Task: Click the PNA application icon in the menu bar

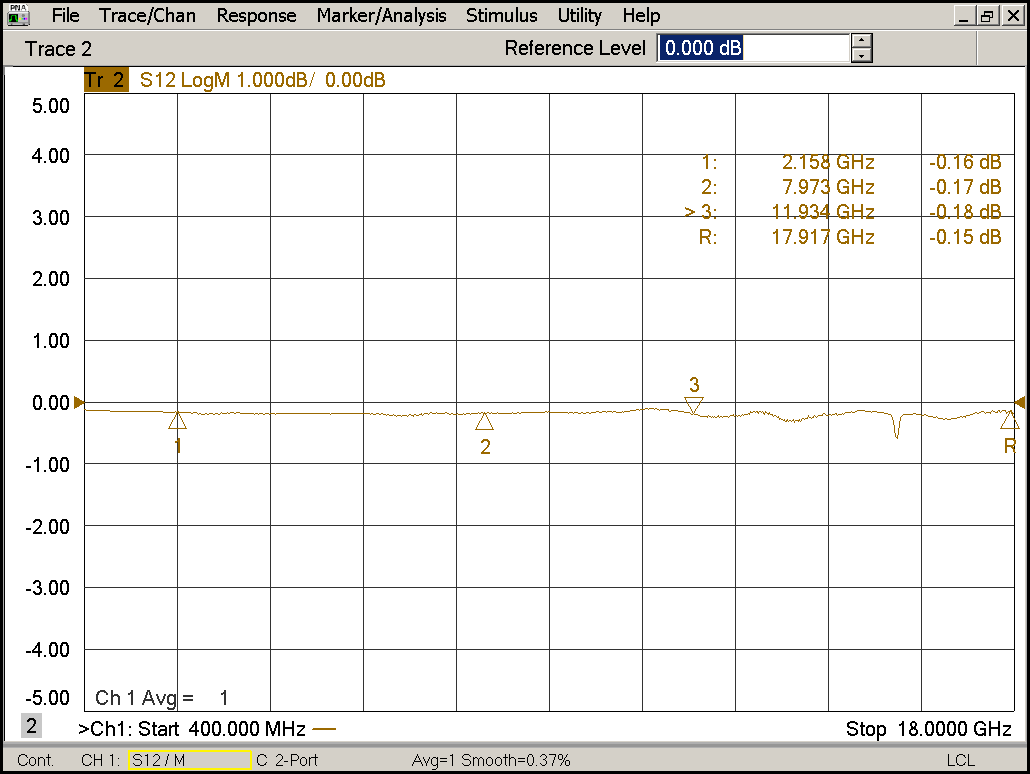Action: tap(19, 16)
